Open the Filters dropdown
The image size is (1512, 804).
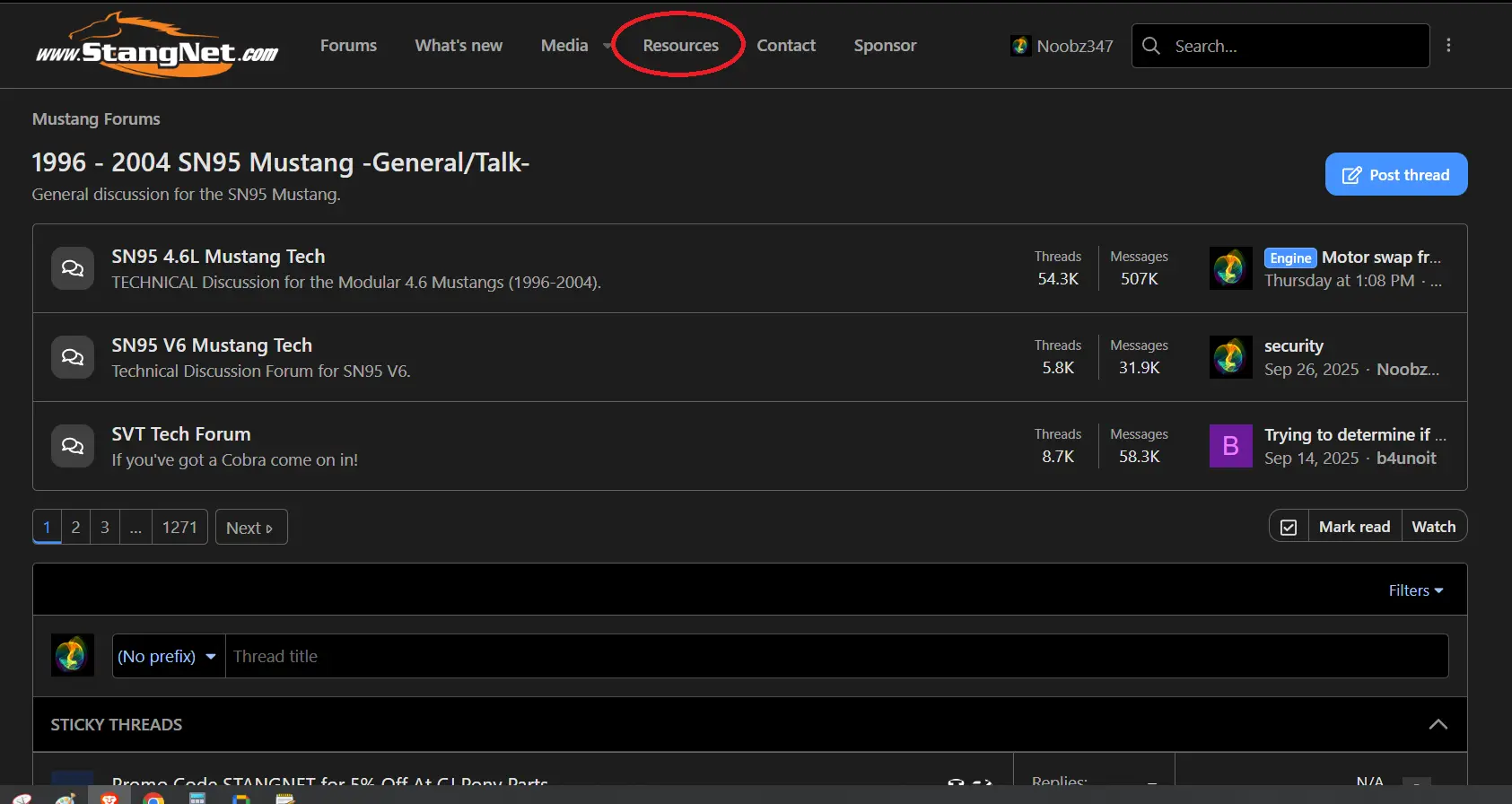[1416, 590]
